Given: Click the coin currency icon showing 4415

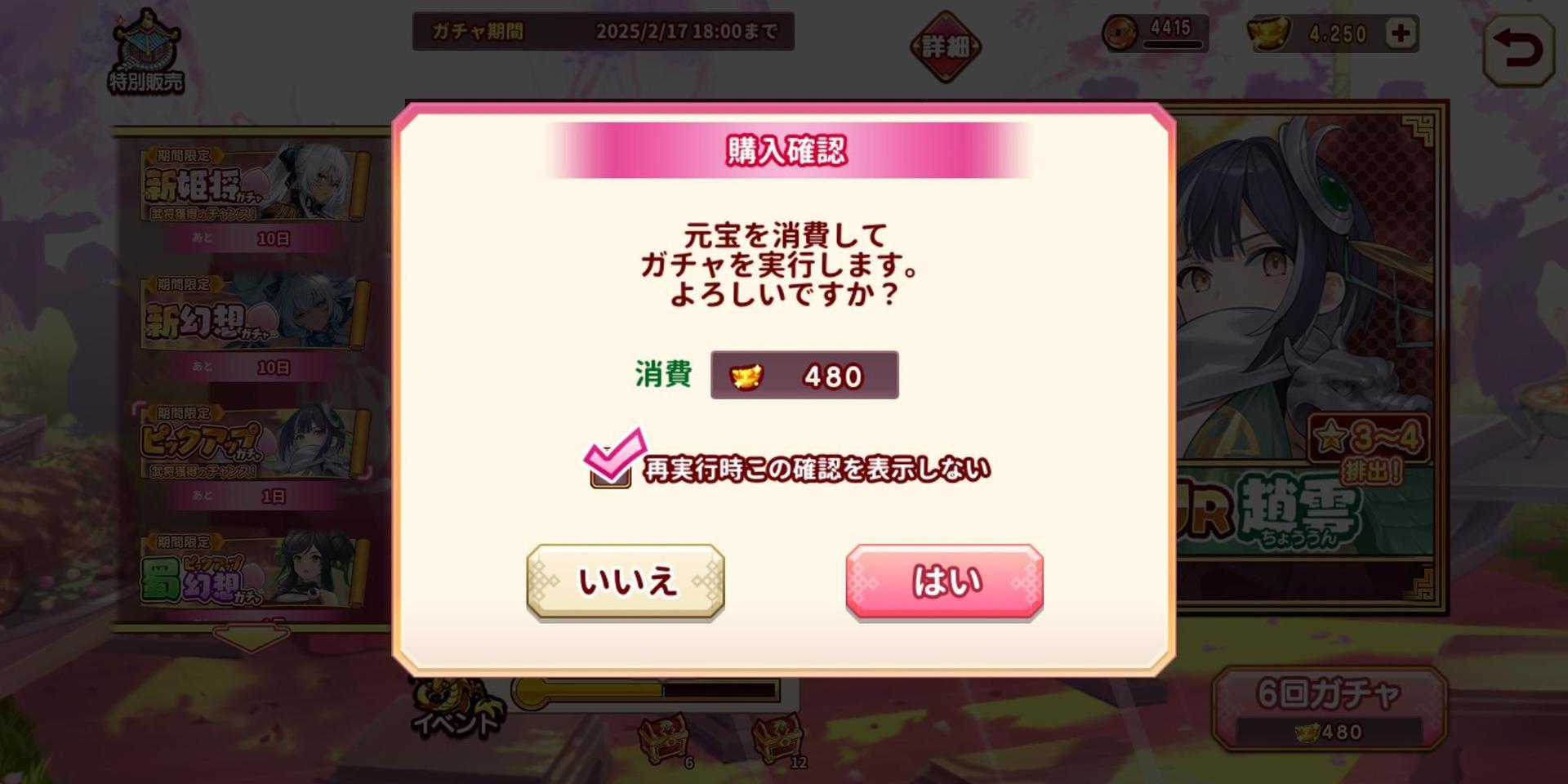Looking at the screenshot, I should point(1120,33).
